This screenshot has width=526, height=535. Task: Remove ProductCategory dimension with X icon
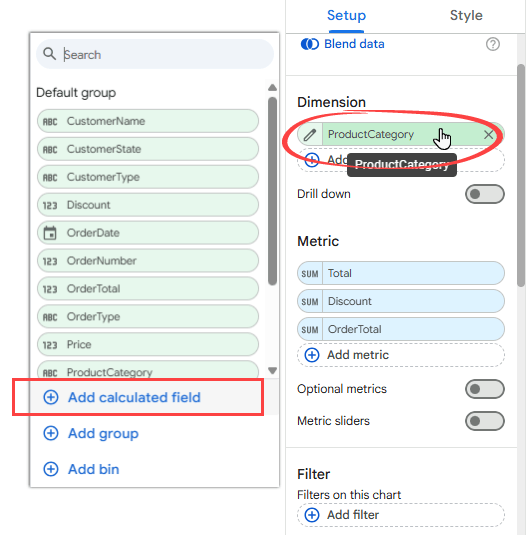[488, 135]
